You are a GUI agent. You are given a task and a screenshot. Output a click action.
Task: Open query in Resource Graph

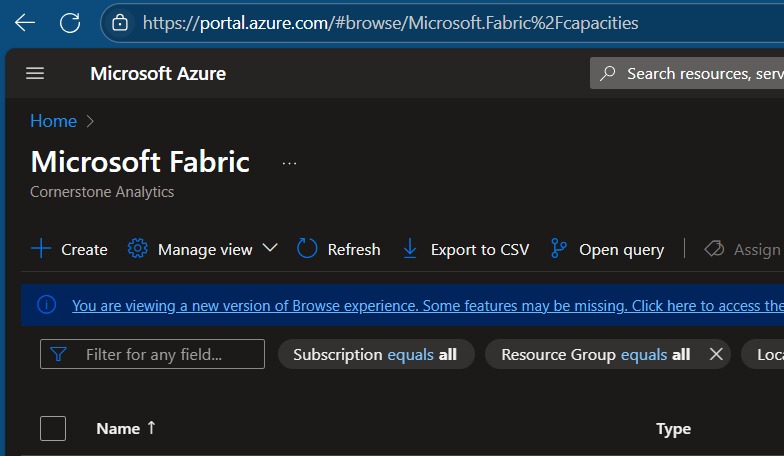click(x=608, y=249)
